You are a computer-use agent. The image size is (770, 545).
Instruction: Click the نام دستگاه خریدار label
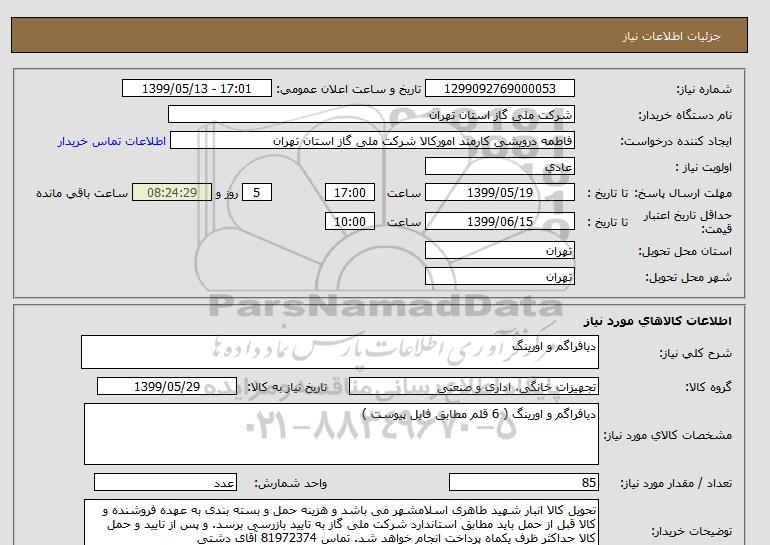tap(685, 115)
